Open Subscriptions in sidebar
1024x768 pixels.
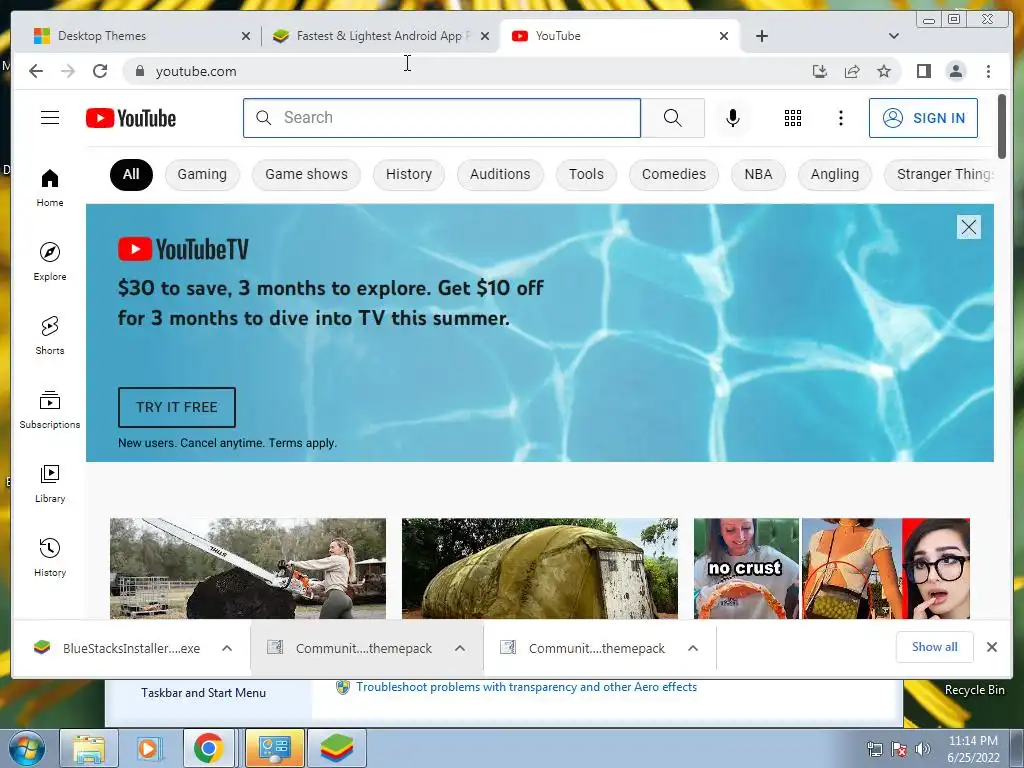pos(50,409)
